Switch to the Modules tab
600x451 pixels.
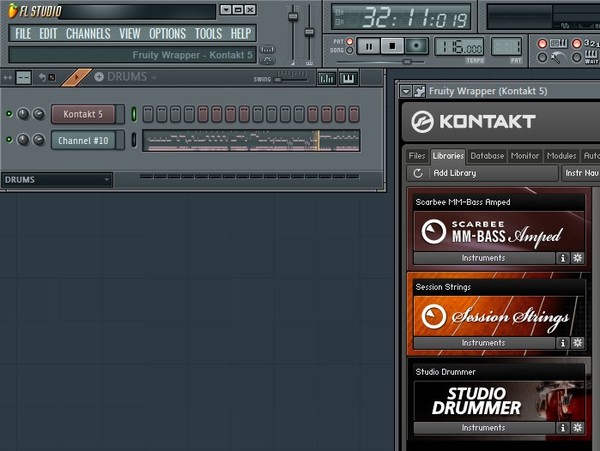561,156
